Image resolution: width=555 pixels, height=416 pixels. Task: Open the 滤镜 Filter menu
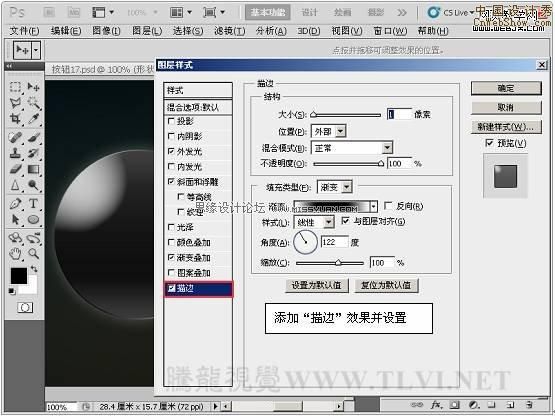pyautogui.click(x=230, y=31)
